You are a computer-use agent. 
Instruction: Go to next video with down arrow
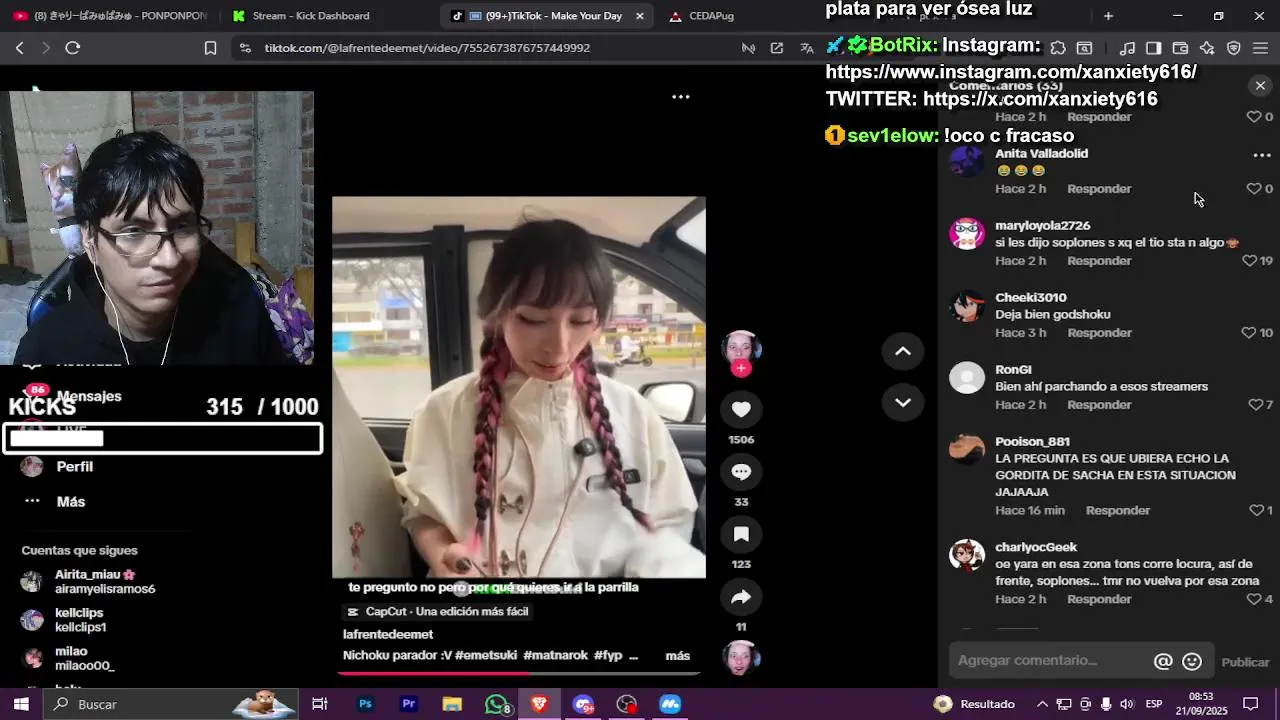click(x=902, y=402)
